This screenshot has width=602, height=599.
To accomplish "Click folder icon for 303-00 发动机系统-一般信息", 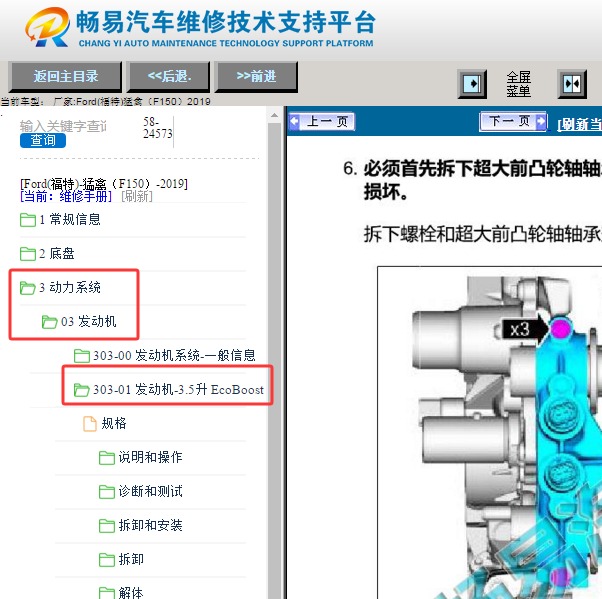I will [x=82, y=356].
